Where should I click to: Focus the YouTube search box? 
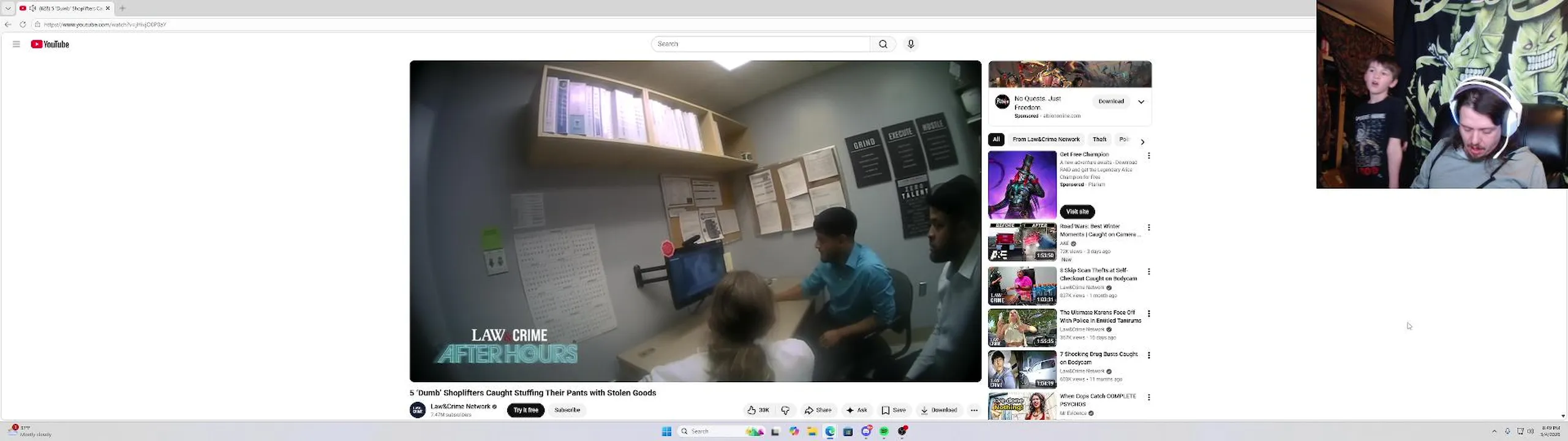pos(761,44)
